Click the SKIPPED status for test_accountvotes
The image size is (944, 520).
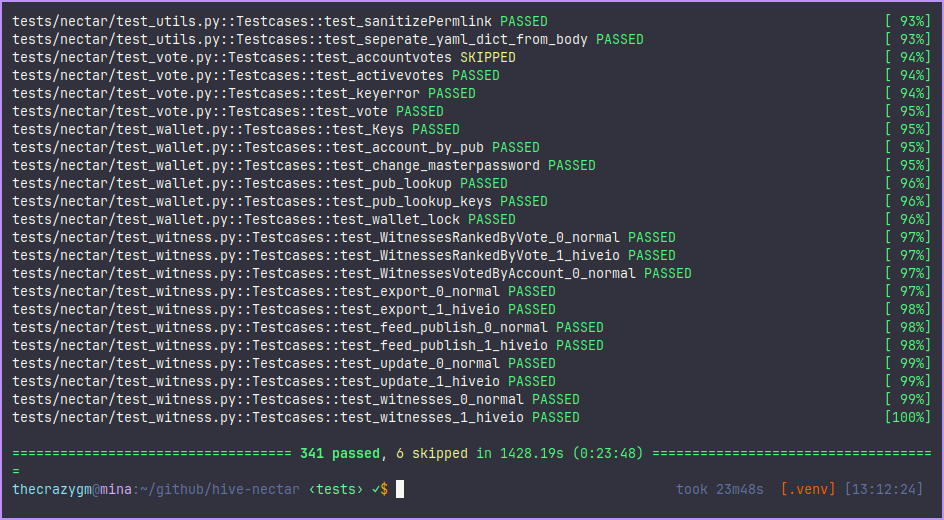[488, 57]
